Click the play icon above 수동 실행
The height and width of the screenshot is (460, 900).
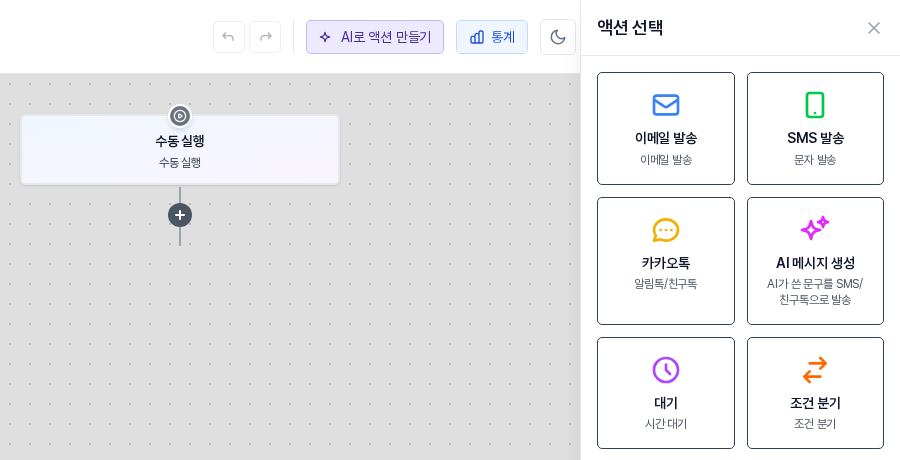(x=180, y=116)
